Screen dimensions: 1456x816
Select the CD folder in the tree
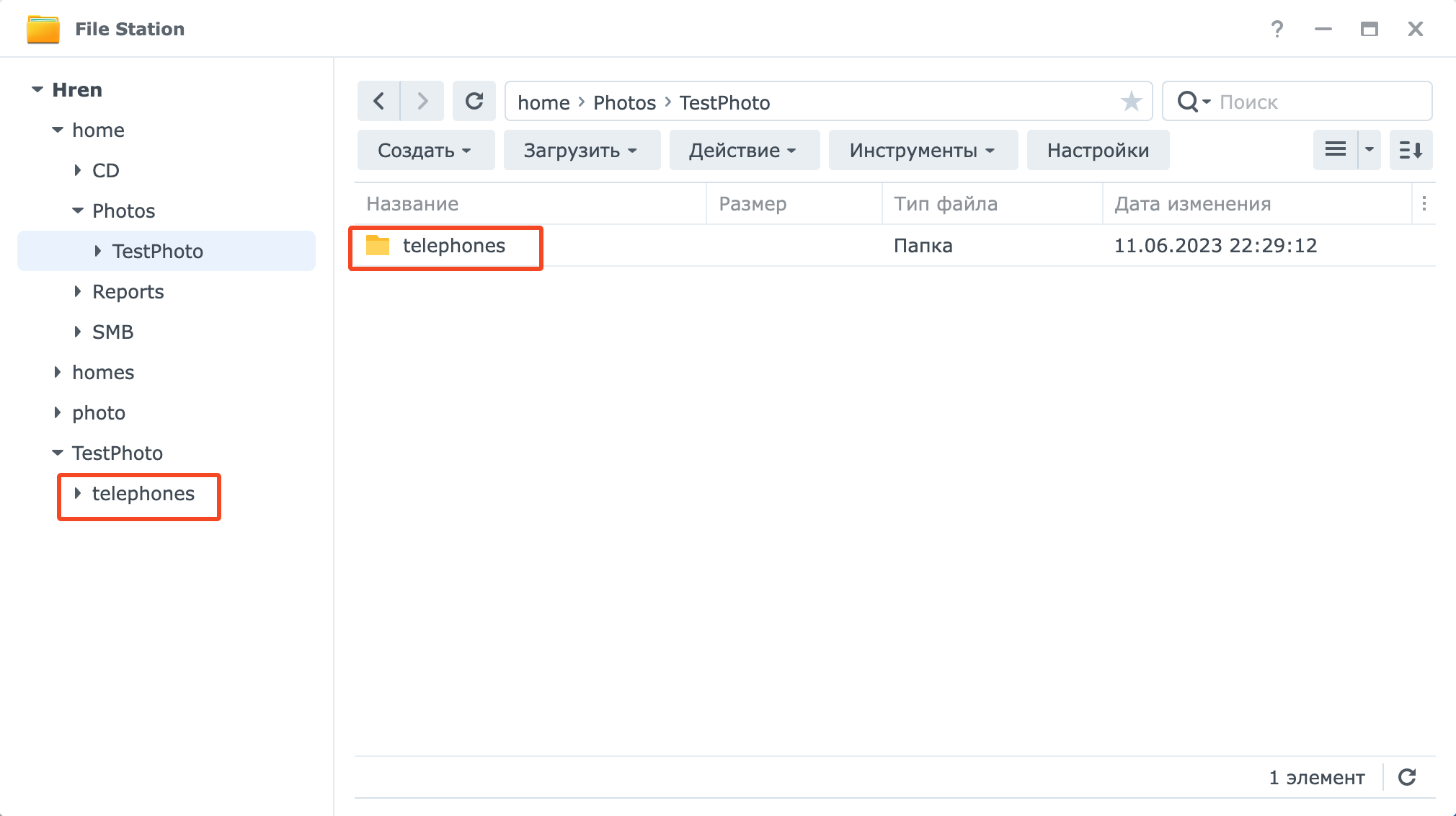(x=106, y=170)
